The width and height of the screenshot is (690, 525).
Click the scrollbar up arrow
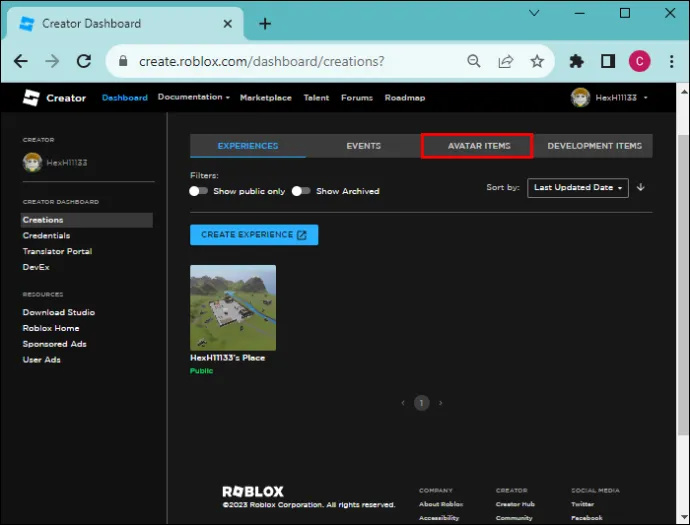click(x=683, y=92)
